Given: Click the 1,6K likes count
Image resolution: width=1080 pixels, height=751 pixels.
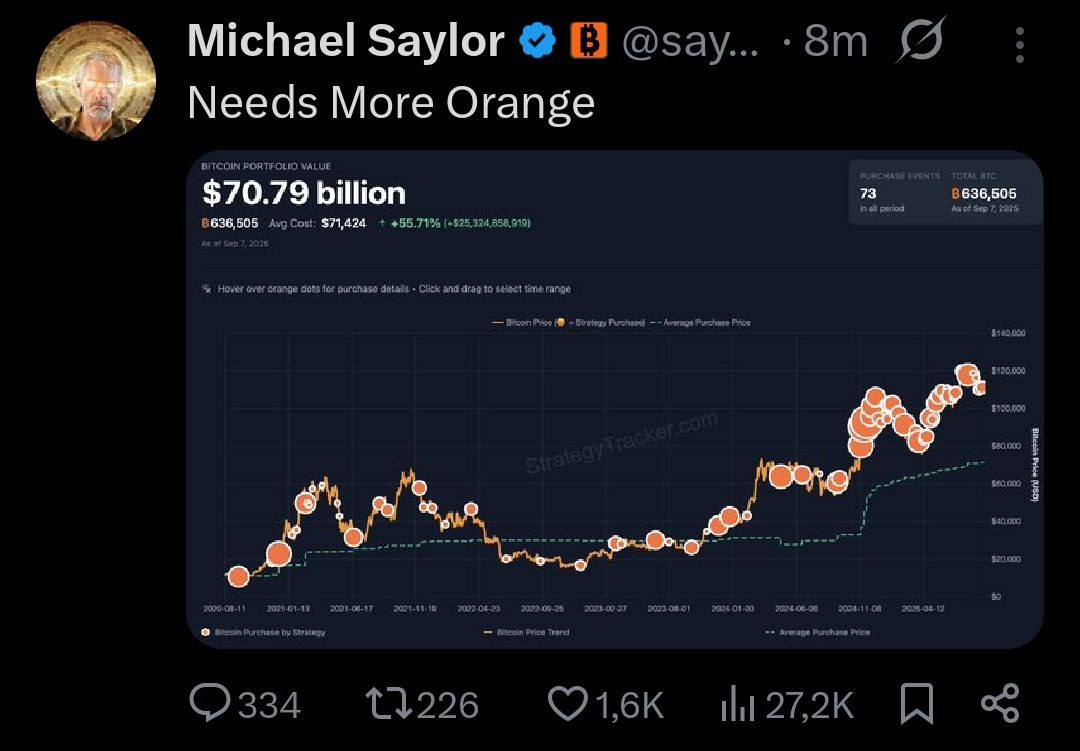Looking at the screenshot, I should 630,706.
